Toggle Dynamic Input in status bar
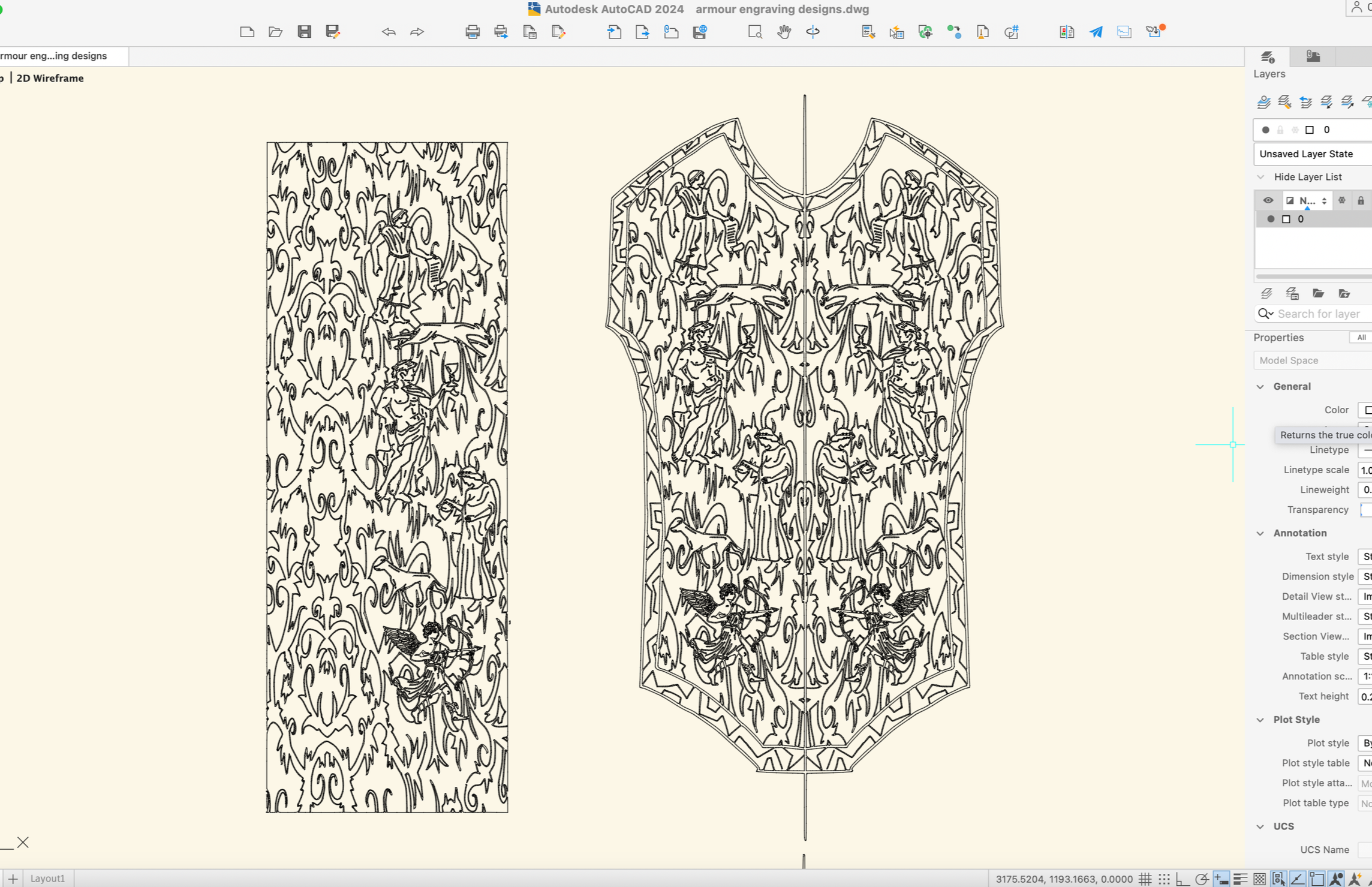1372x887 pixels. coord(1221,879)
